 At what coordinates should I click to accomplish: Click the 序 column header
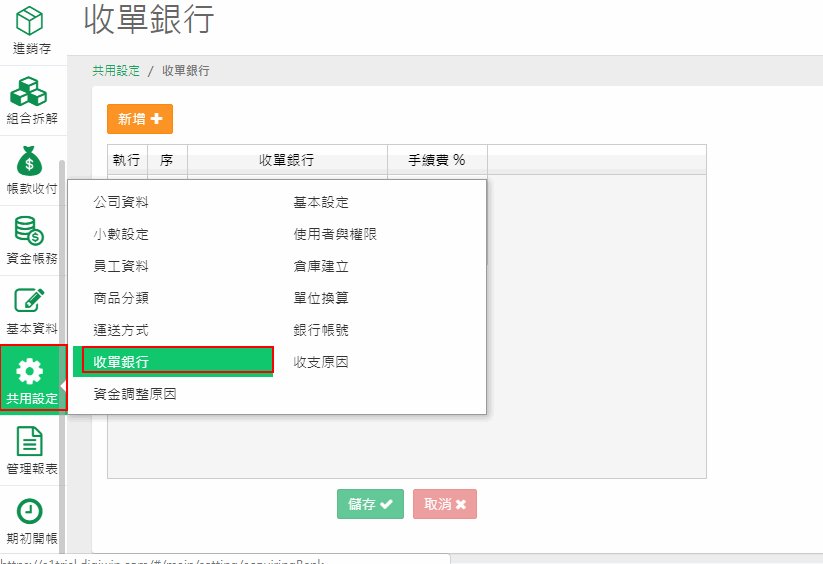167,160
